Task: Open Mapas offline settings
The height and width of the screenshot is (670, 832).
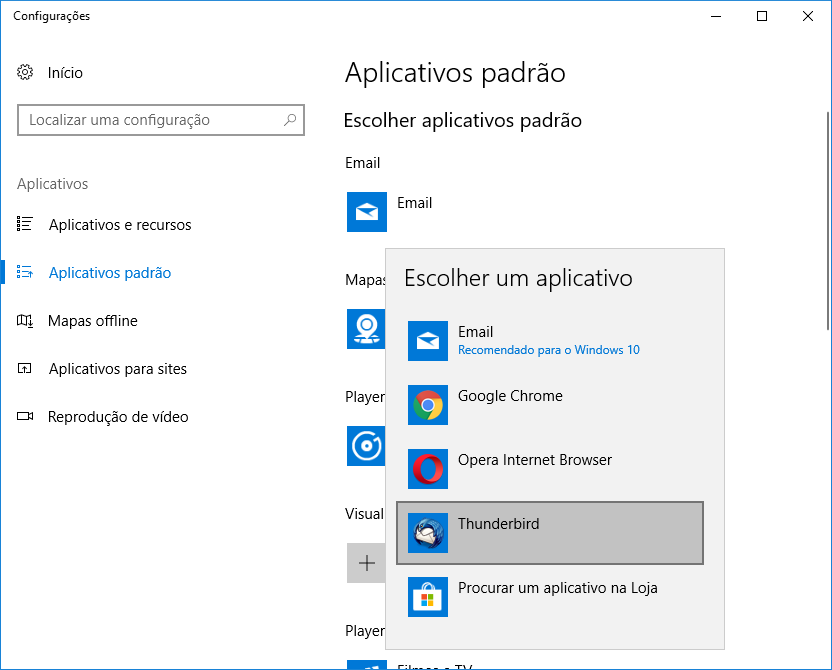Action: click(93, 321)
